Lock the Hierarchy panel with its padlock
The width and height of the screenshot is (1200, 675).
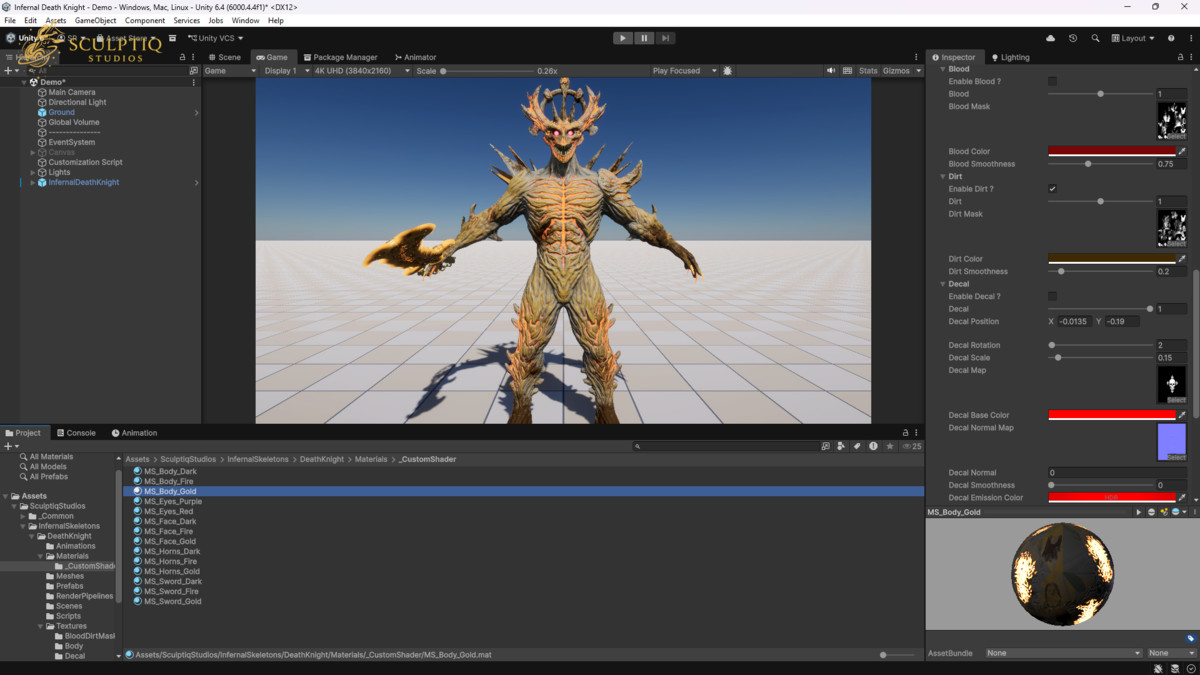pos(182,57)
